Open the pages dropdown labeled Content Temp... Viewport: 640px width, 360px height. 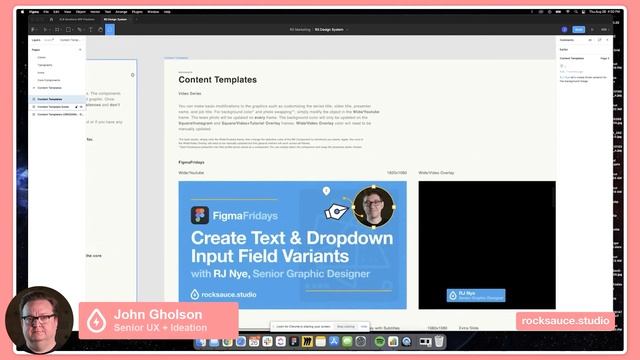coord(70,40)
